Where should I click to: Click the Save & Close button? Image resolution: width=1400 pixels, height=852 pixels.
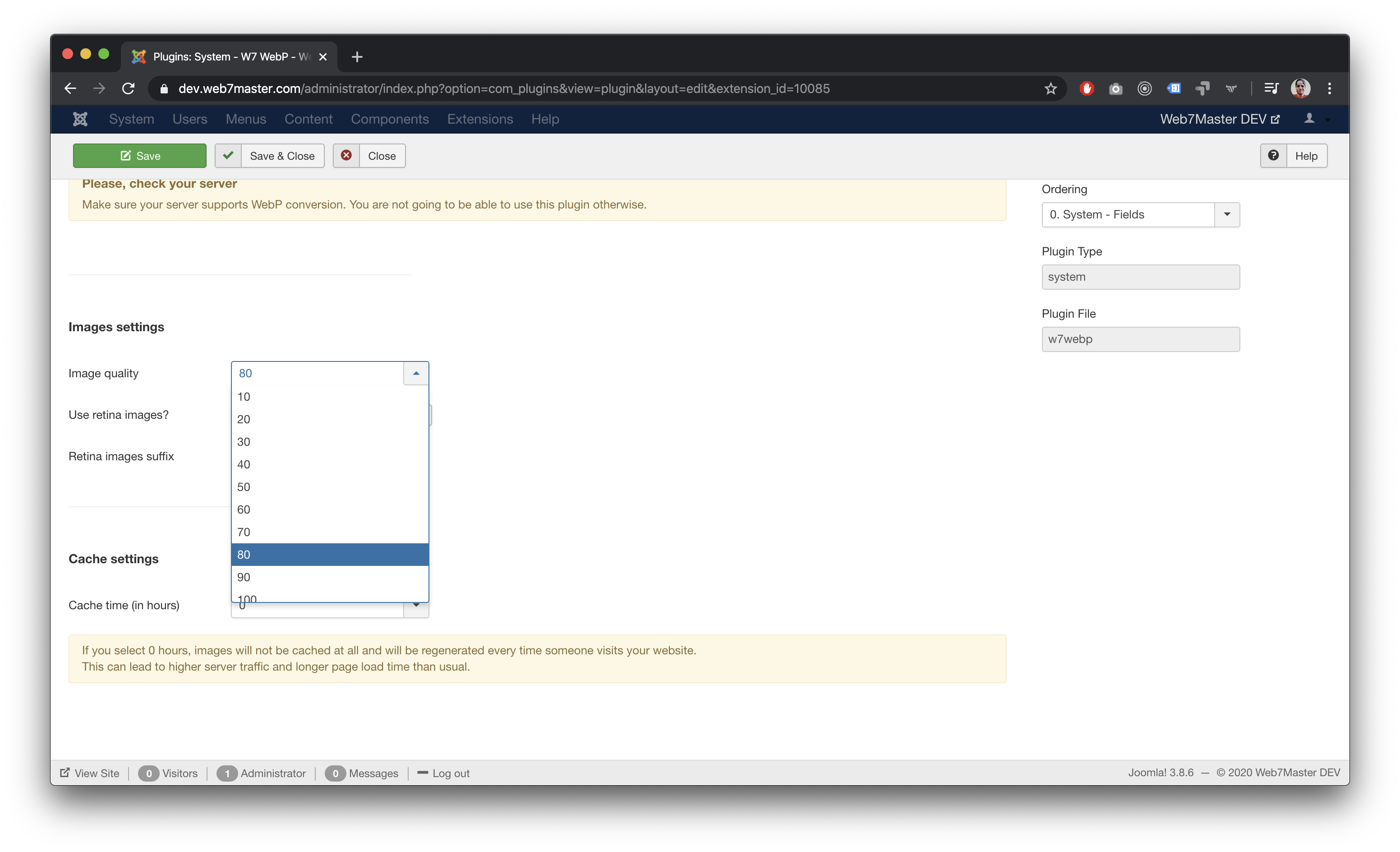(269, 156)
